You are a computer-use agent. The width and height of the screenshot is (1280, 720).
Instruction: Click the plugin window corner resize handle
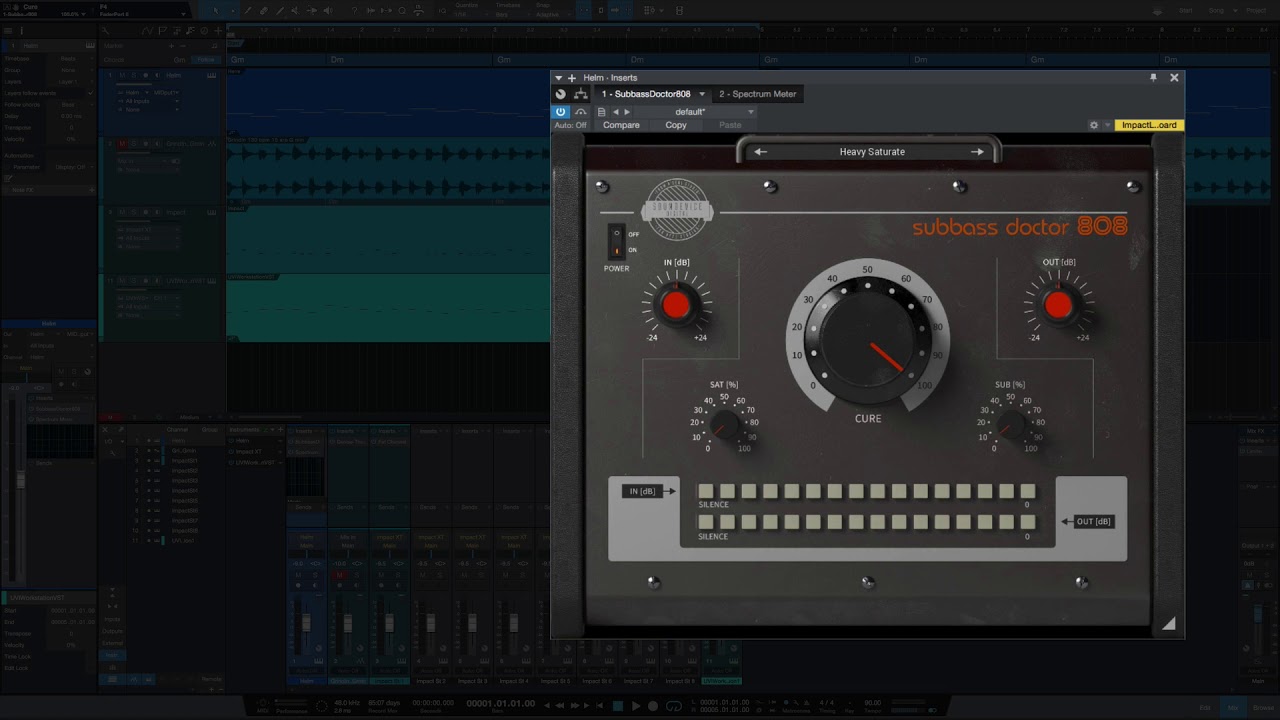point(1168,624)
